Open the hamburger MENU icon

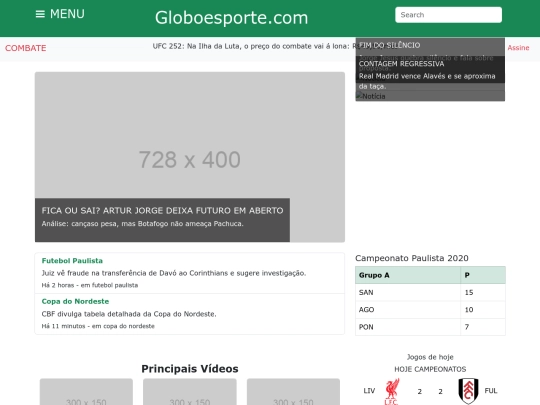click(x=40, y=14)
